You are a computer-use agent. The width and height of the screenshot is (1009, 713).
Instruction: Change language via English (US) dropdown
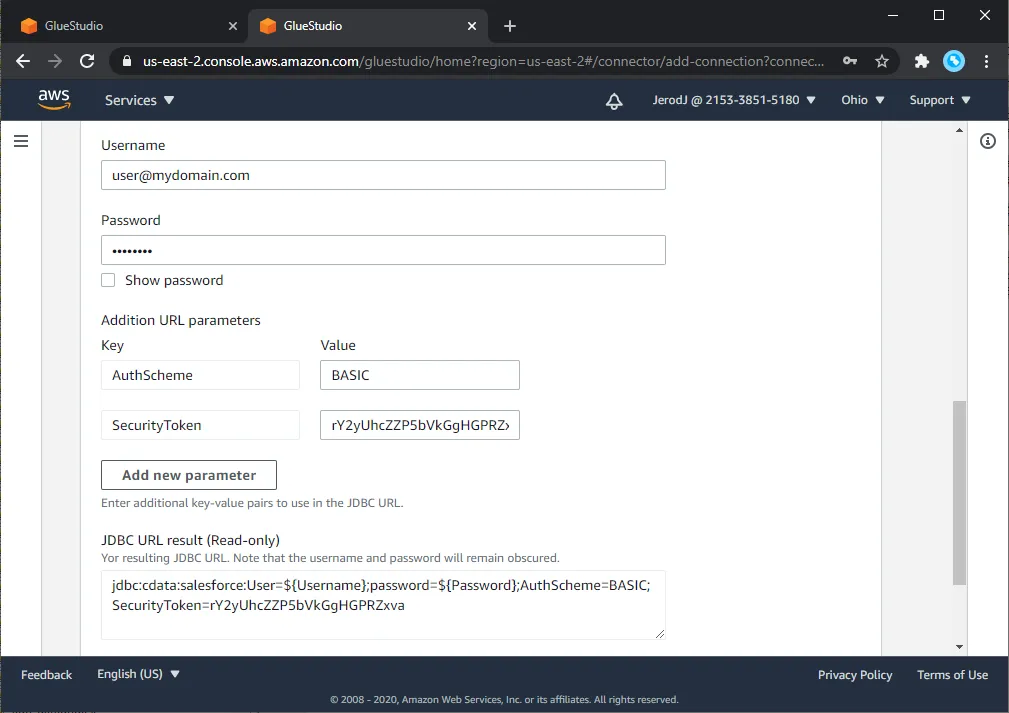[137, 674]
